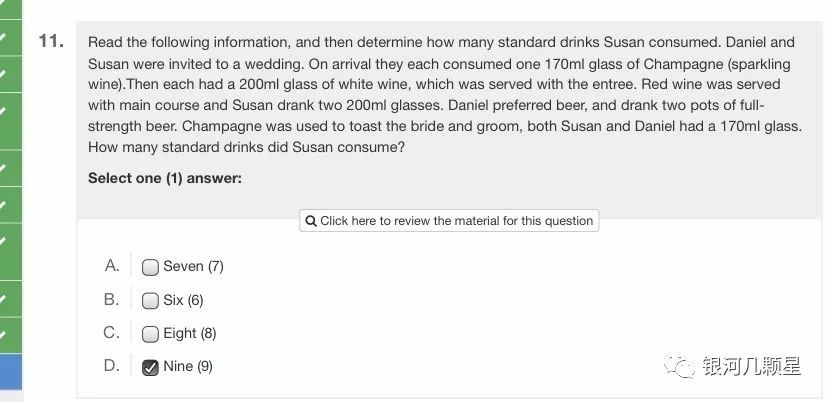Select the Eight (8) checkbox
This screenshot has width=828, height=402.
pyautogui.click(x=150, y=334)
